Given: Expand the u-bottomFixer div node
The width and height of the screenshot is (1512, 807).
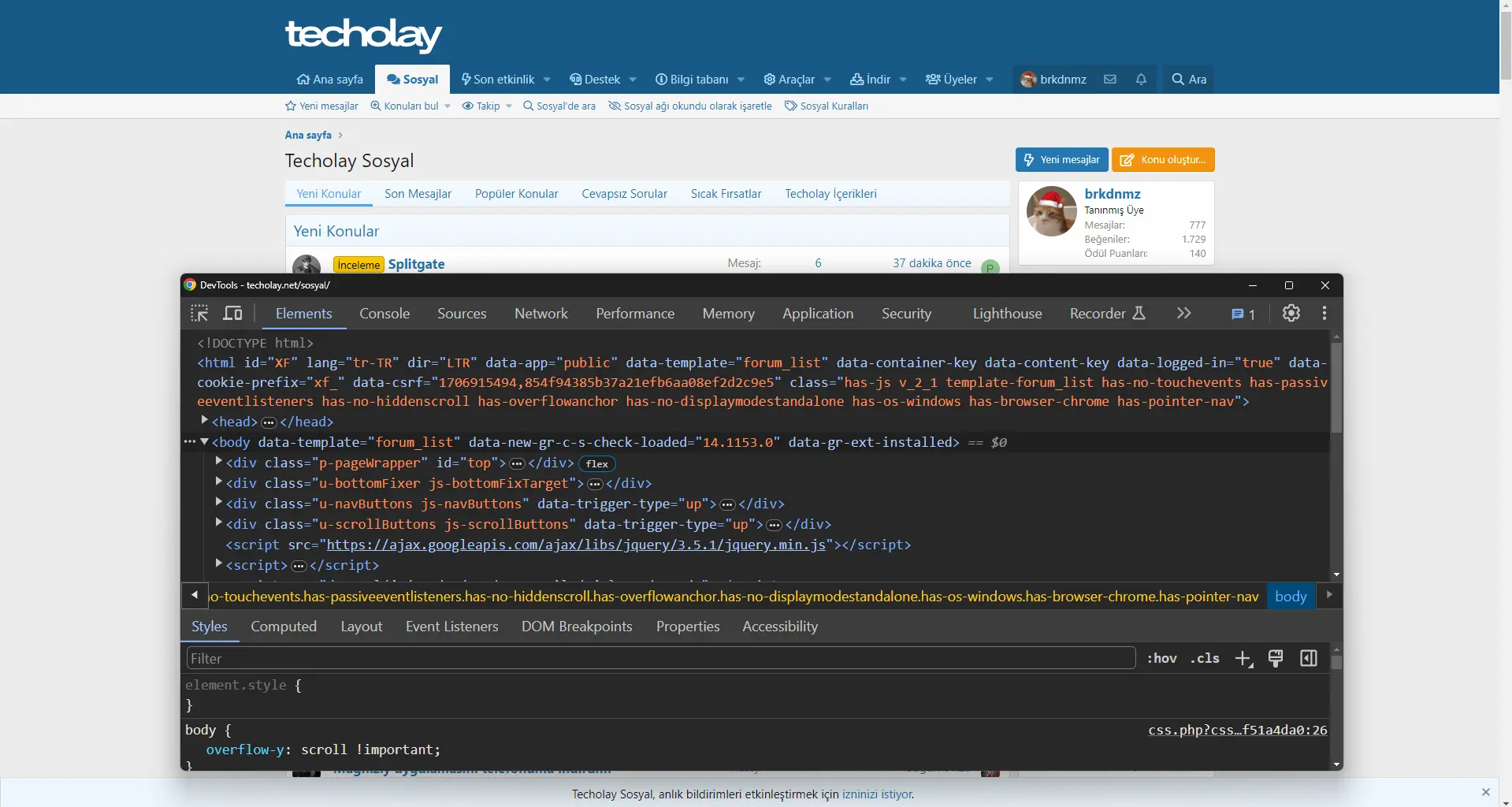Looking at the screenshot, I should tap(219, 482).
